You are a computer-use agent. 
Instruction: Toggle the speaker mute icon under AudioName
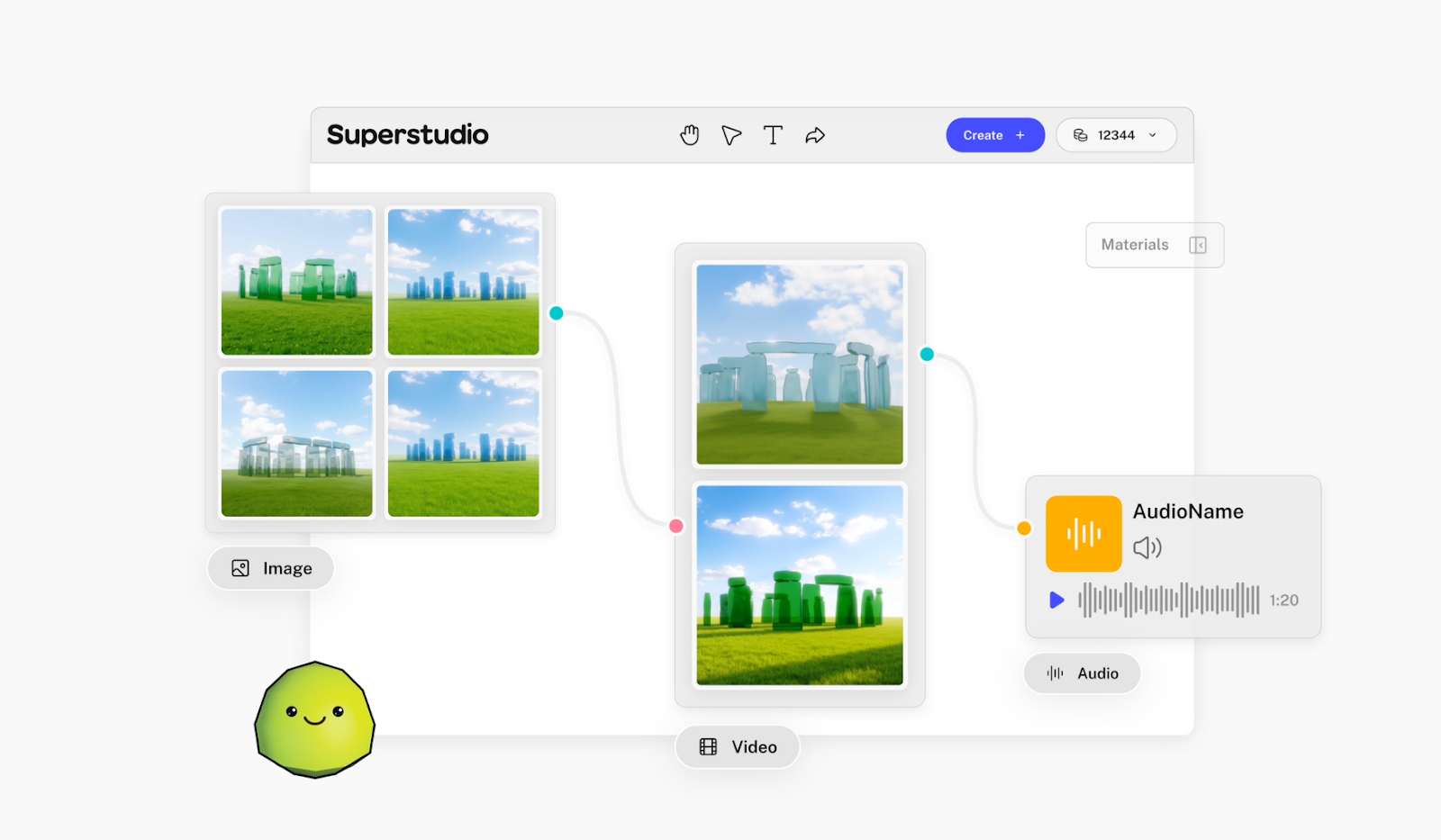point(1147,547)
